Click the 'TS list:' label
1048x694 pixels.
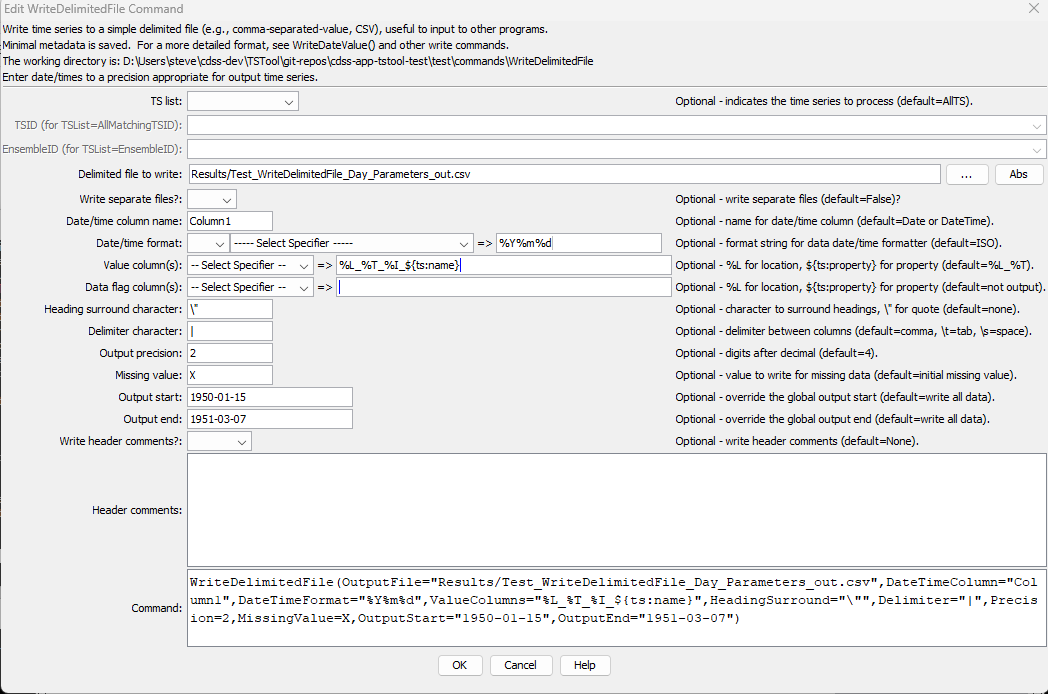(166, 102)
